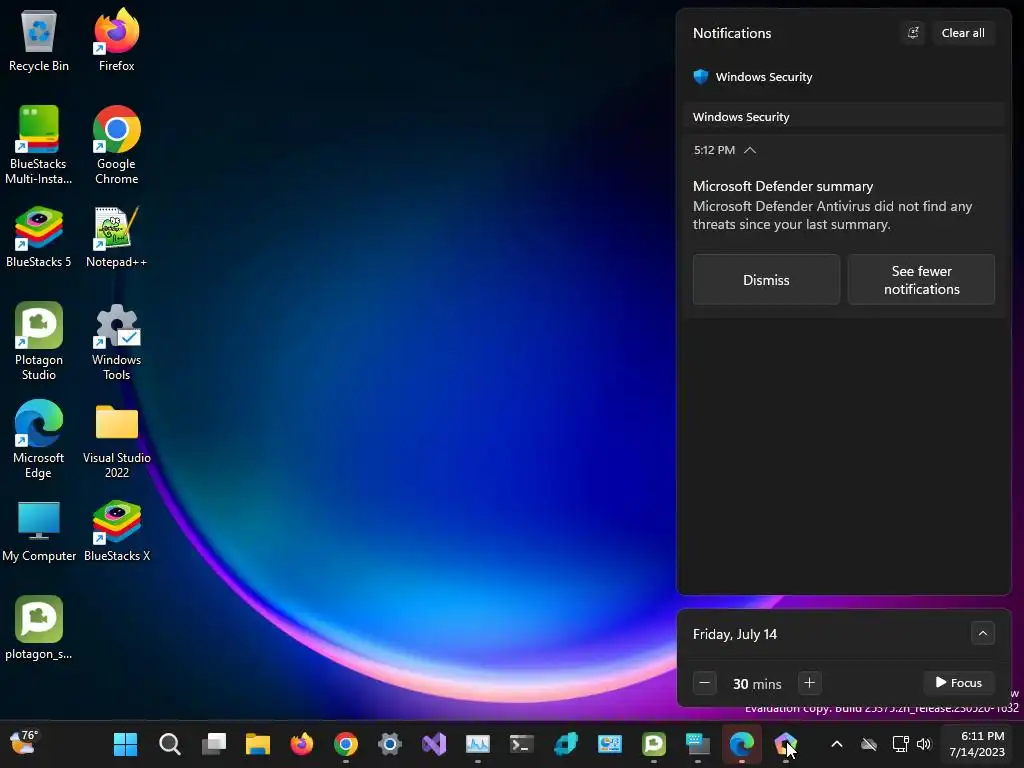
Task: Open the Terminal taskbar icon
Action: 522,744
